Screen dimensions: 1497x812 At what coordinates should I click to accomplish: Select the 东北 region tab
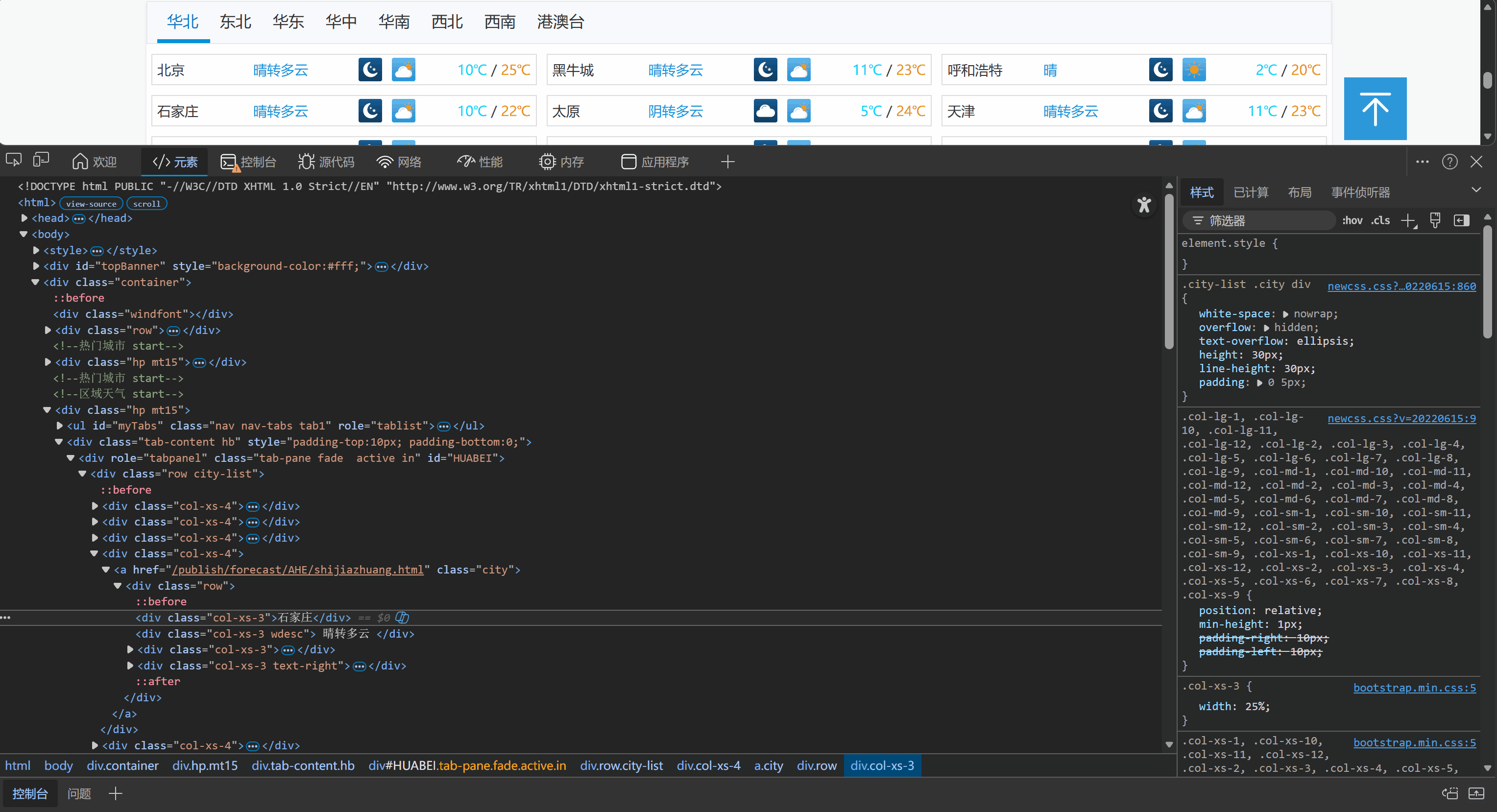(x=235, y=22)
